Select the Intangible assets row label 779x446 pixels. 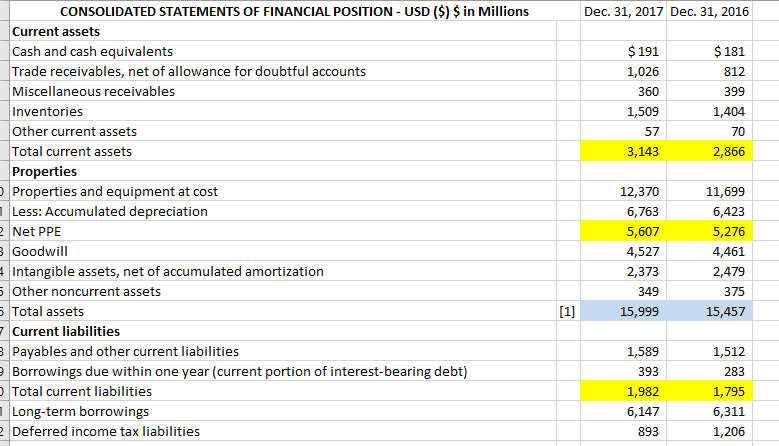pyautogui.click(x=168, y=271)
